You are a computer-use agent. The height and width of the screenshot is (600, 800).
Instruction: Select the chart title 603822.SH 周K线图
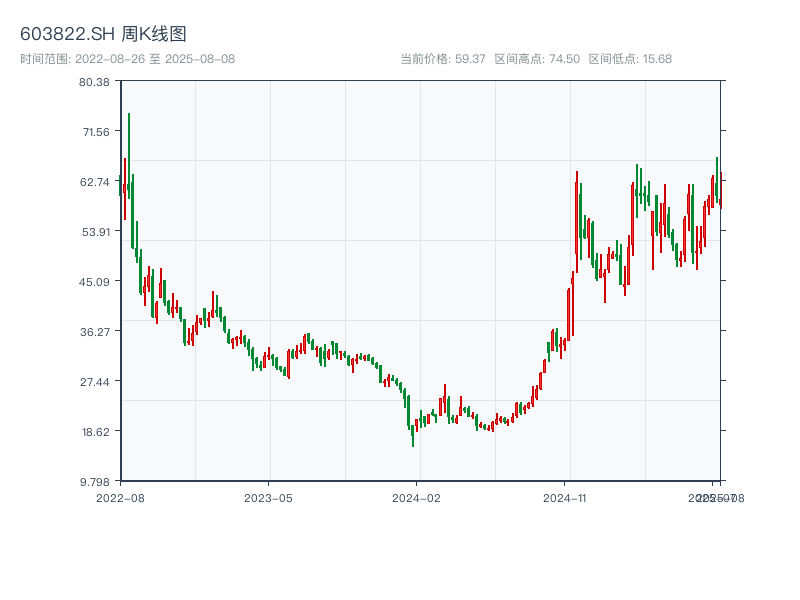pyautogui.click(x=103, y=34)
